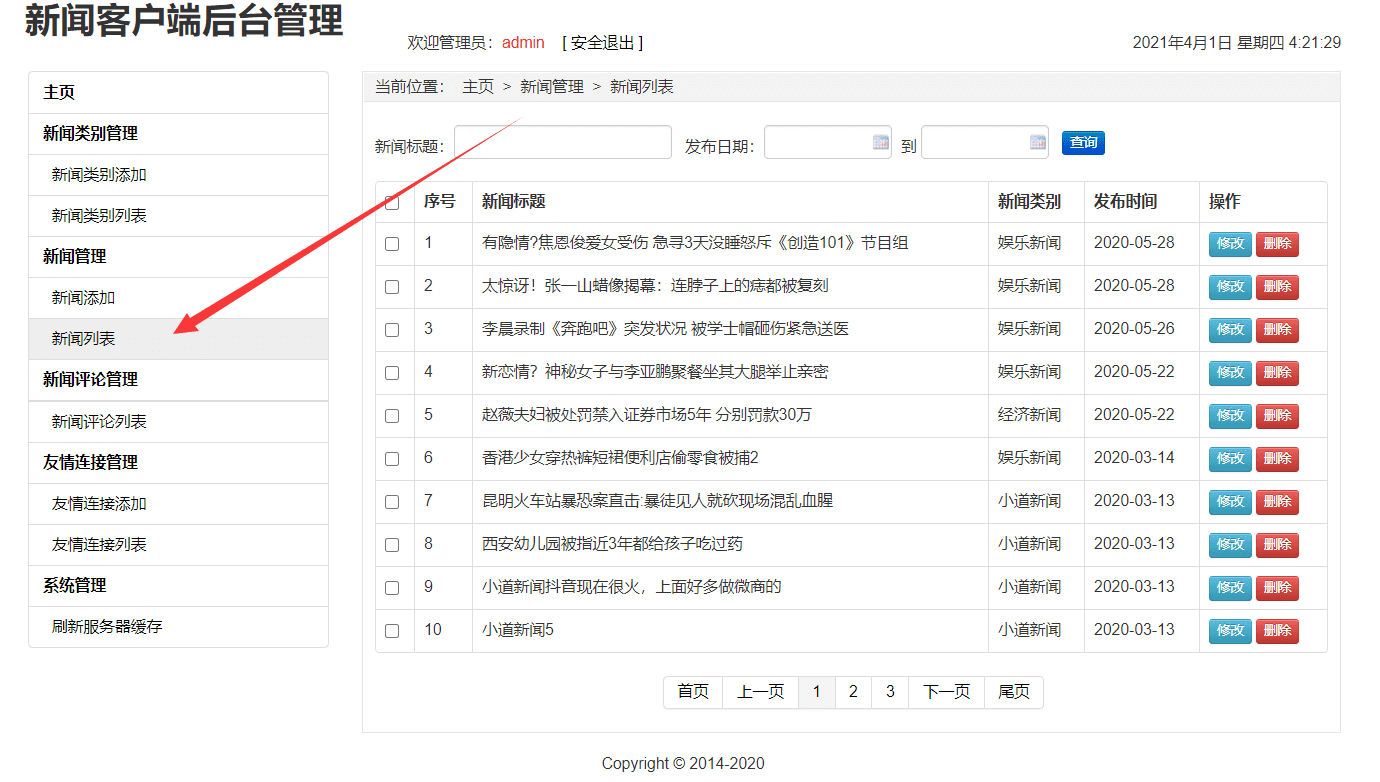Check the box for news row 5
The width and height of the screenshot is (1380, 782).
392,416
